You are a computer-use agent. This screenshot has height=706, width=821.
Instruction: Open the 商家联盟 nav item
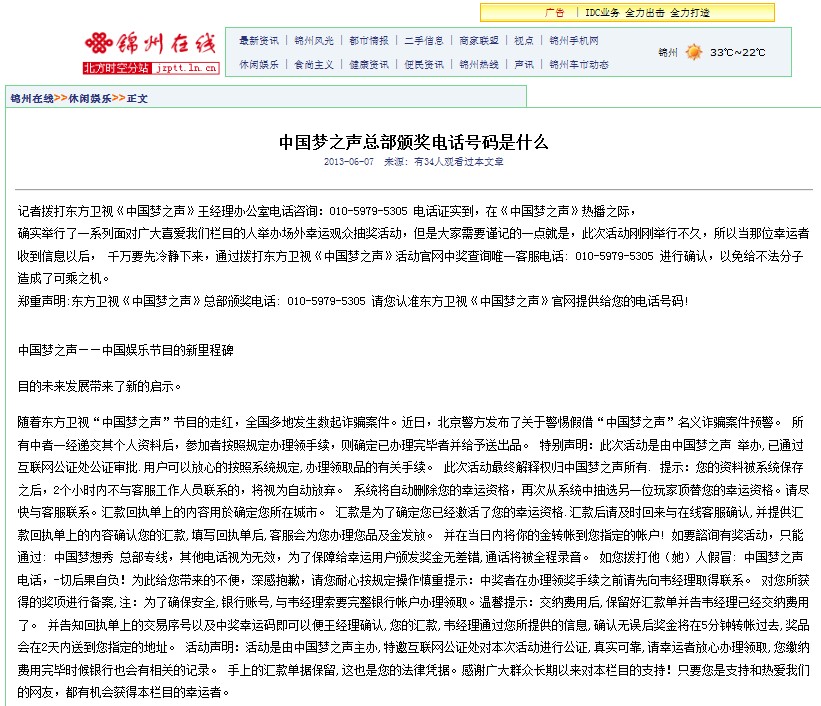tap(479, 41)
